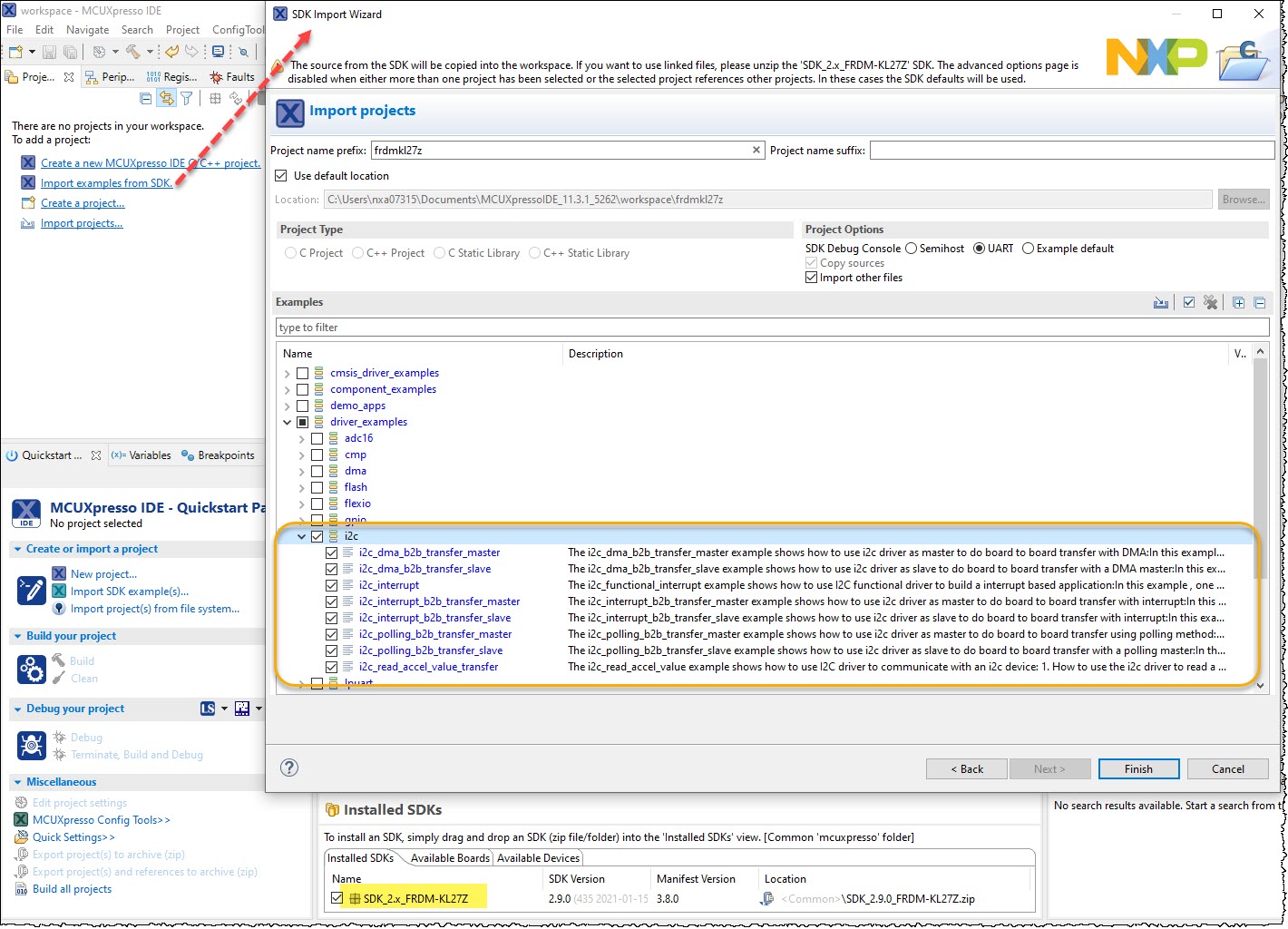Viewport: 1288px width, 929px height.
Task: Expand all examples with the plus-overlay icon
Action: pyautogui.click(x=1239, y=302)
